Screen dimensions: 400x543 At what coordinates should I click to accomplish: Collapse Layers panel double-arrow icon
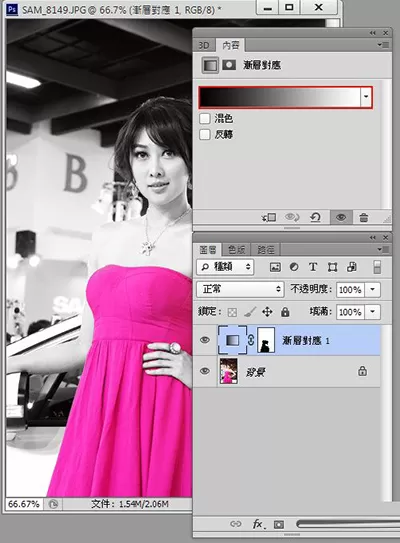tap(373, 238)
